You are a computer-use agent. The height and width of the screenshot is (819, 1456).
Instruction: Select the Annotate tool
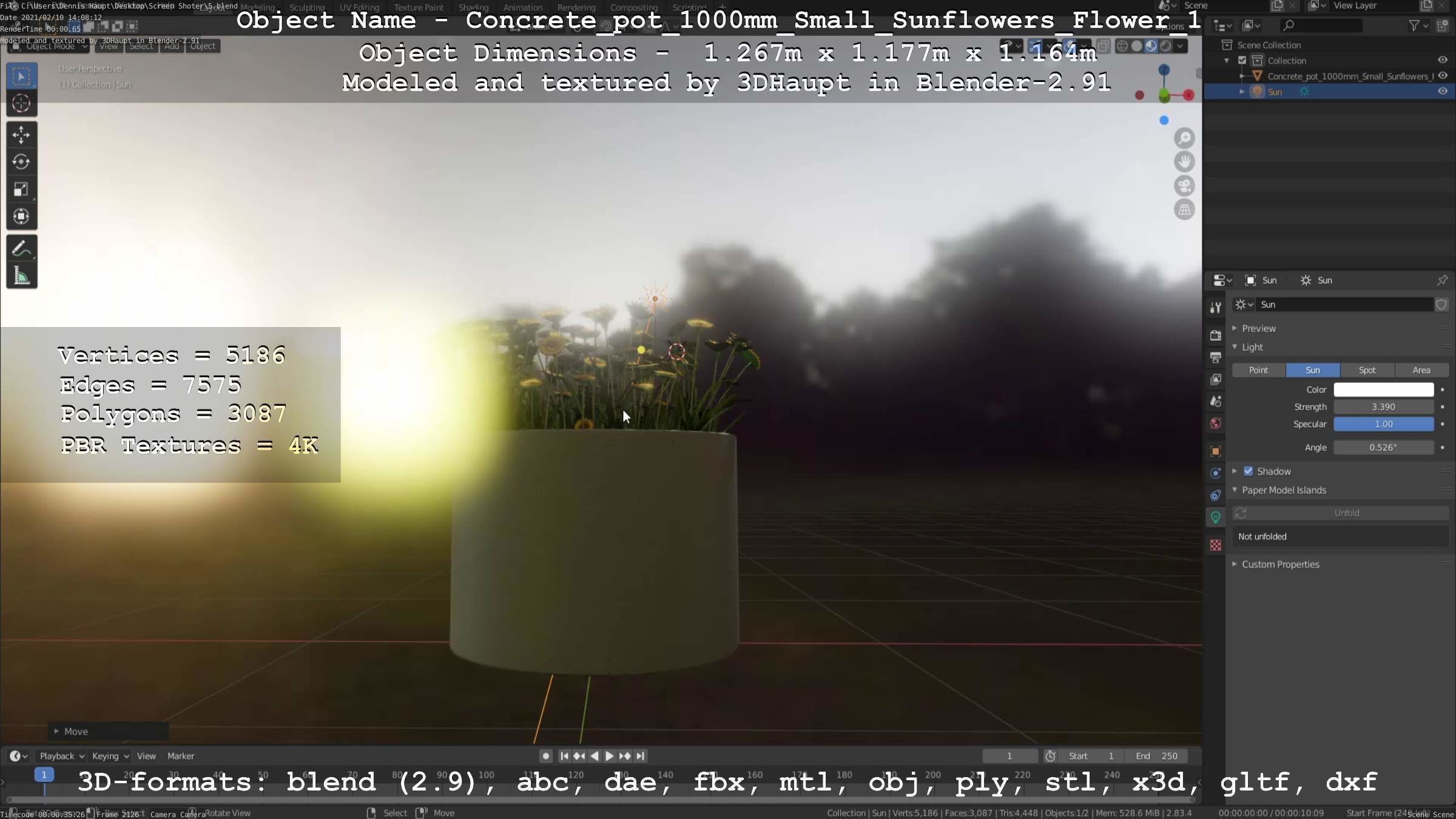coord(21,249)
